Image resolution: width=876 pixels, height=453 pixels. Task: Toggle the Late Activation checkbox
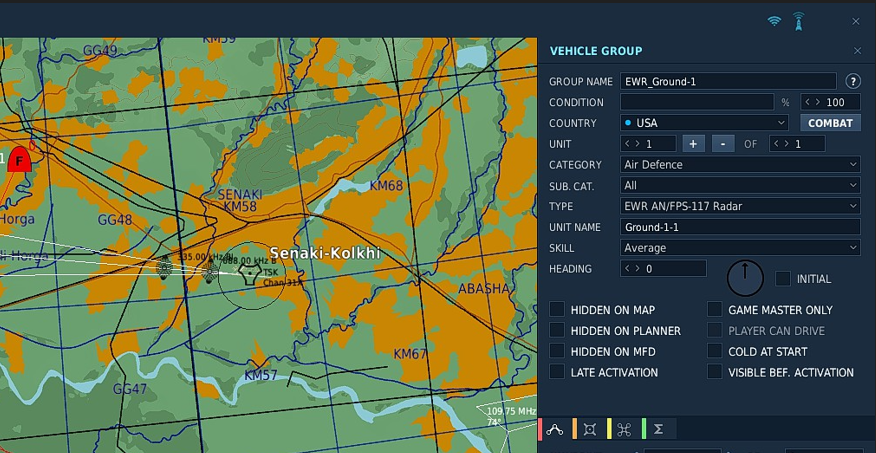click(x=557, y=372)
